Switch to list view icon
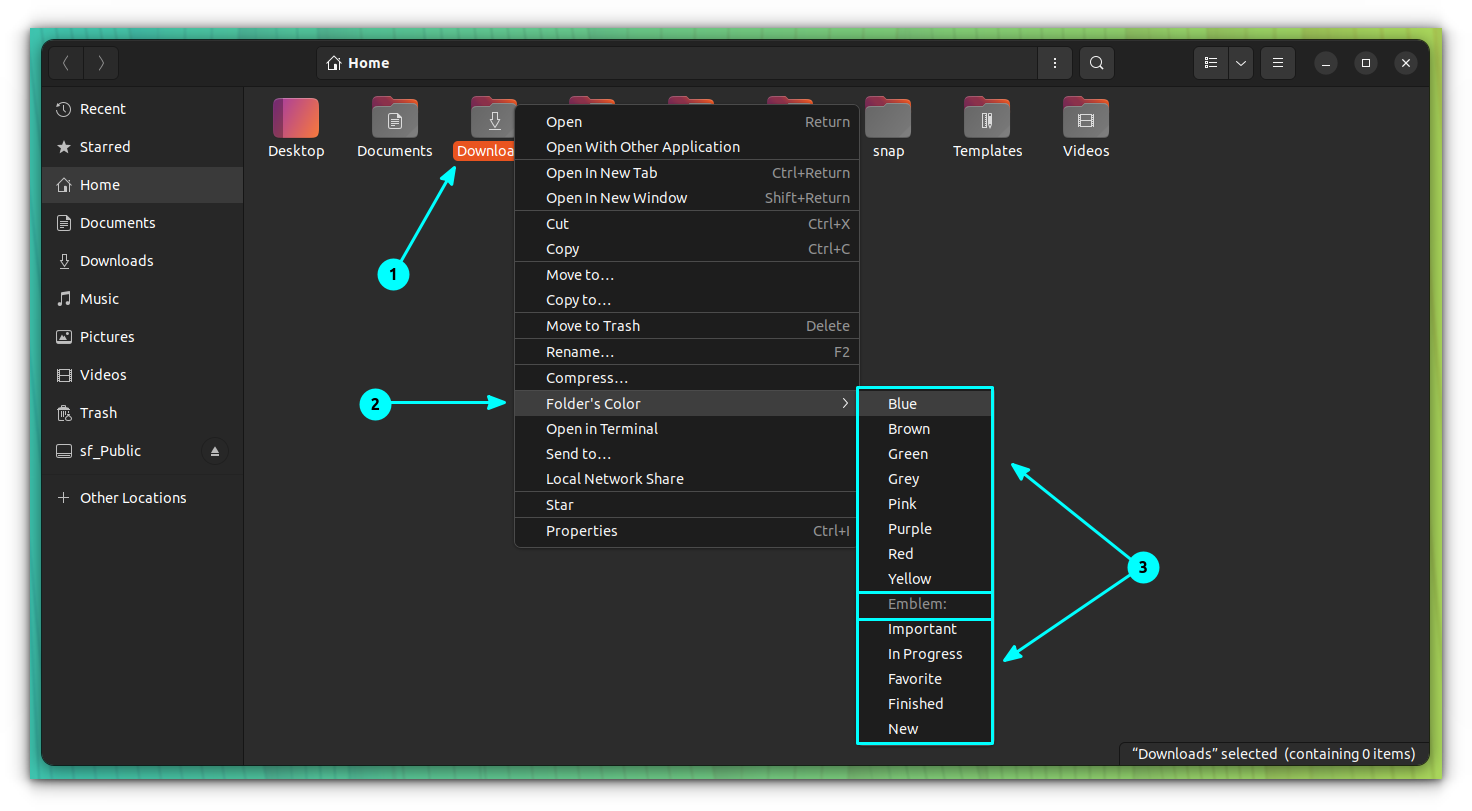The width and height of the screenshot is (1472, 811). click(1211, 63)
